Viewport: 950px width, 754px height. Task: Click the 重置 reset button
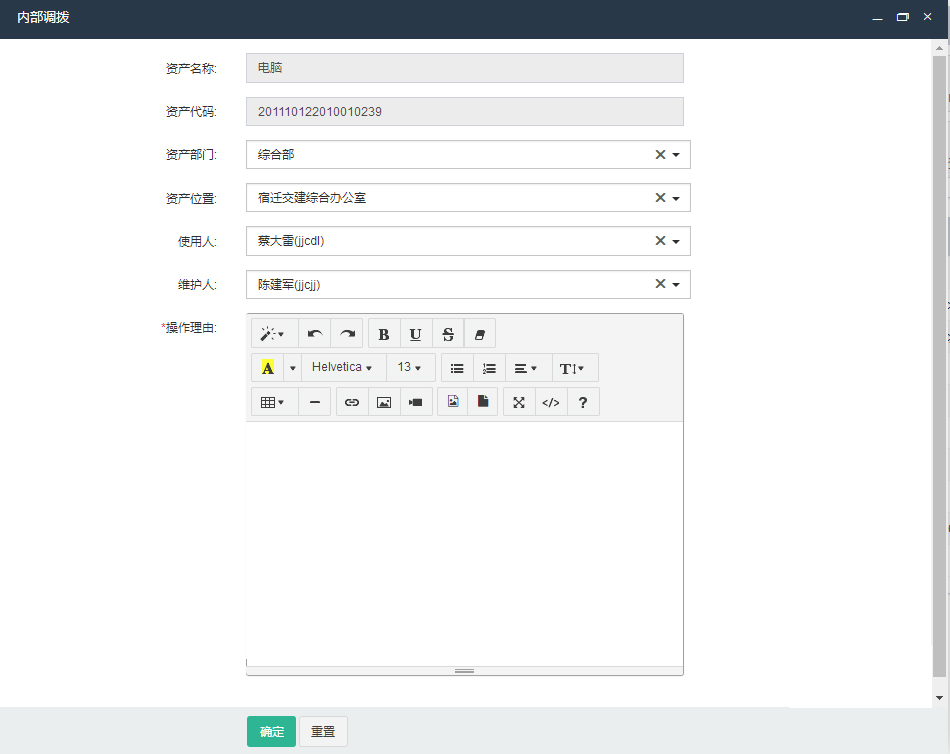tap(323, 732)
